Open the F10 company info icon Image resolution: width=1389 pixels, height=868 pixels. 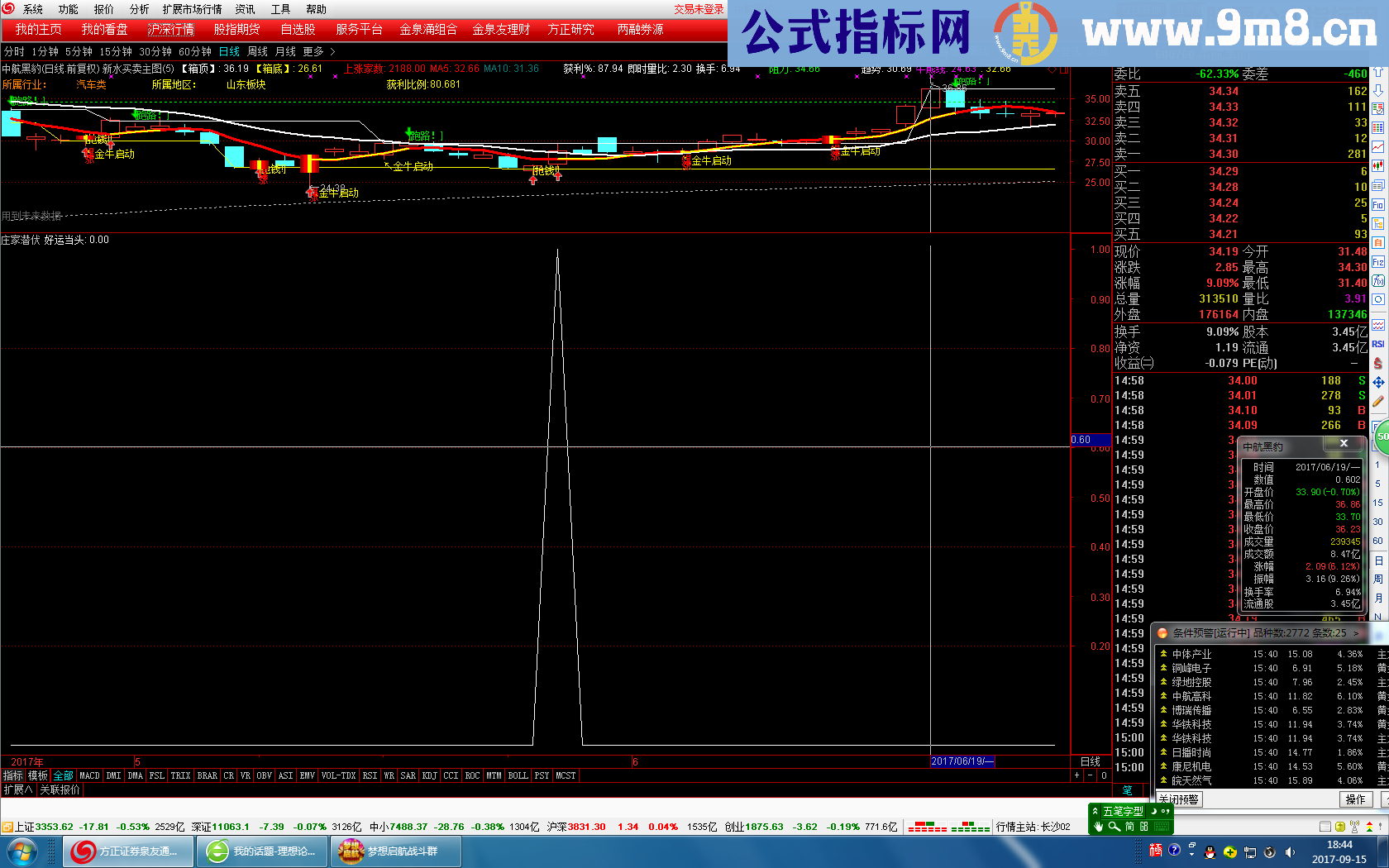point(1378,204)
